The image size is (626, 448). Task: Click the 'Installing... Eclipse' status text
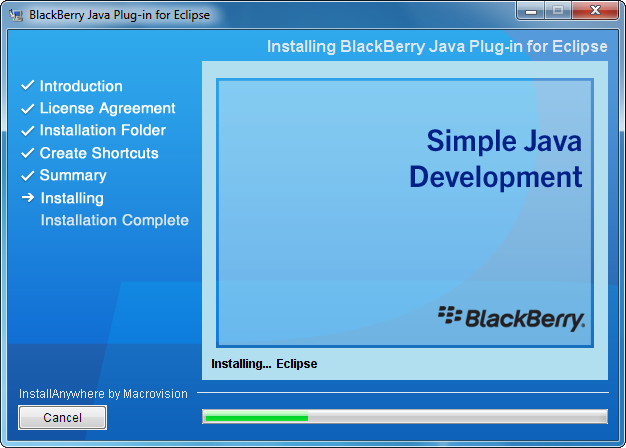click(x=264, y=364)
